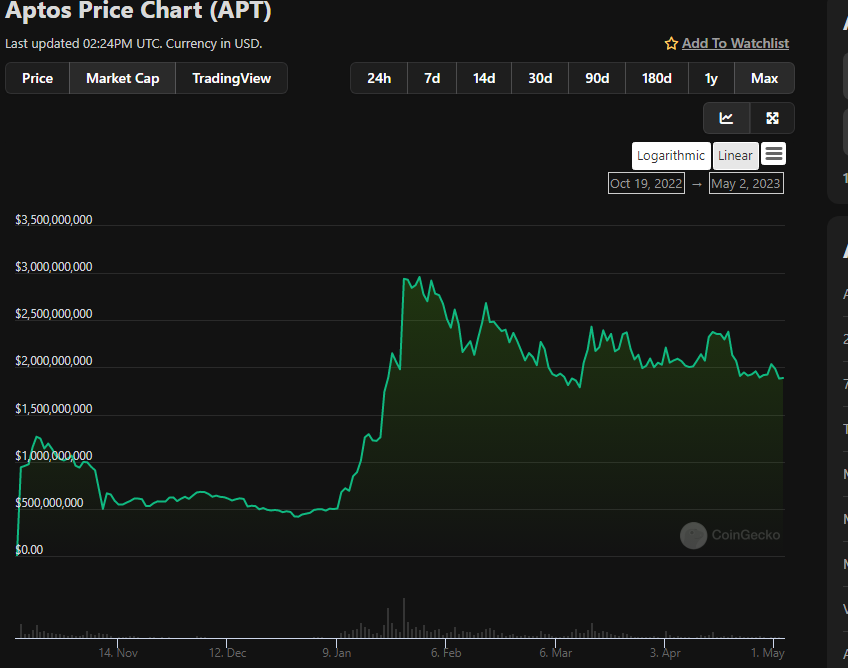Toggle the Linear scale option
The width and height of the screenshot is (848, 668).
(x=736, y=156)
